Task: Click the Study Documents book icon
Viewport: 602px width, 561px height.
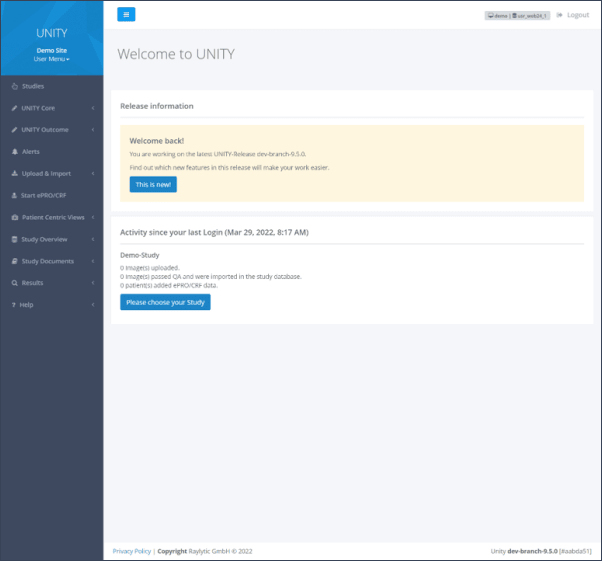Action: [13, 261]
